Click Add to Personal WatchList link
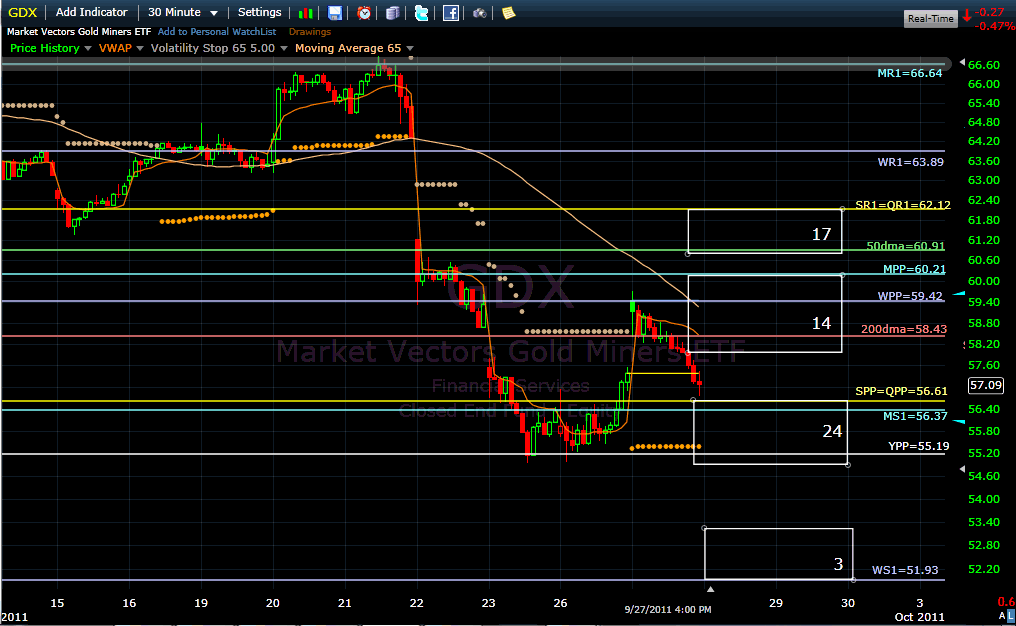The width and height of the screenshot is (1016, 626). pyautogui.click(x=217, y=32)
